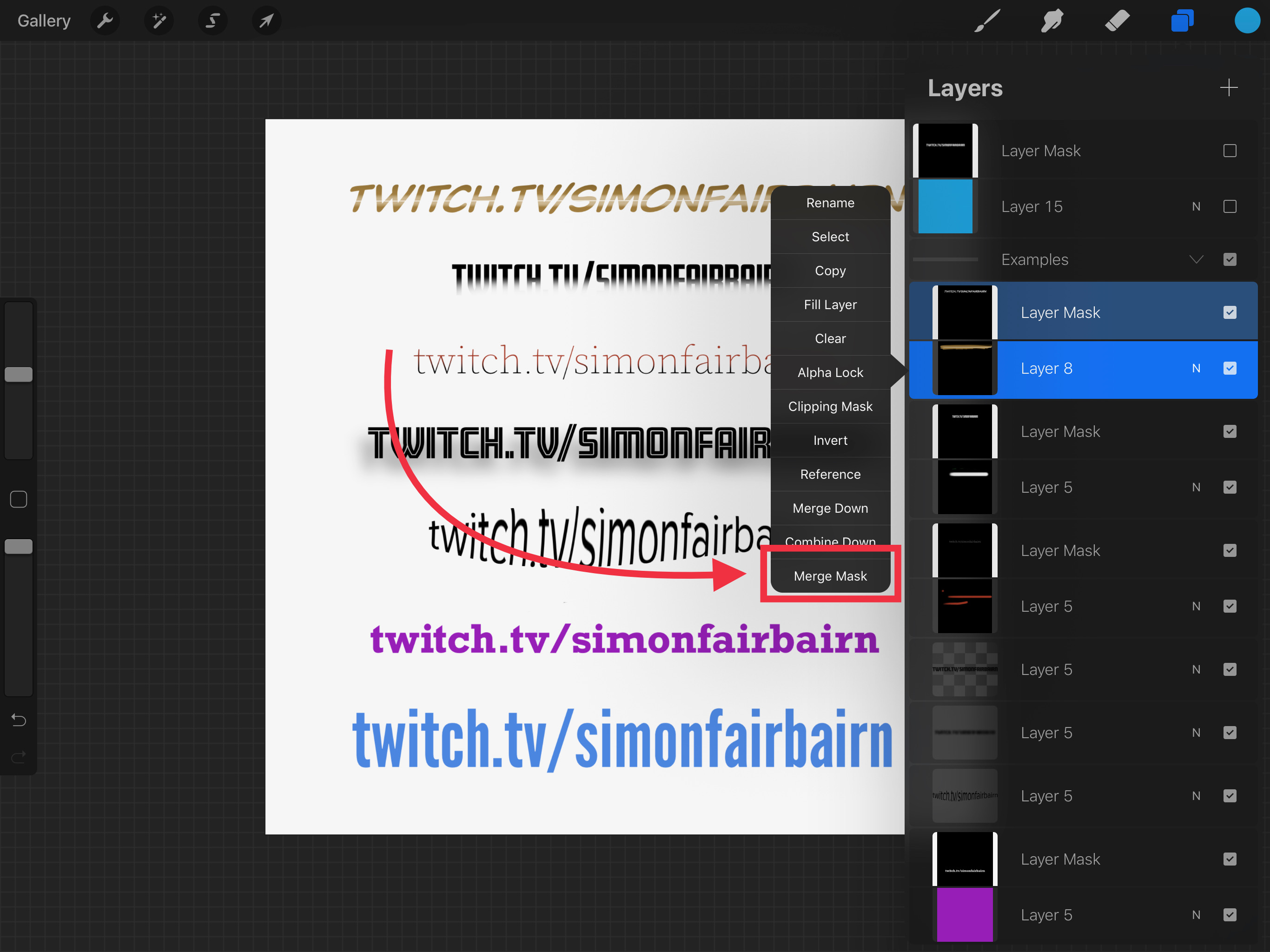Image resolution: width=1270 pixels, height=952 pixels.
Task: Toggle visibility of the Examples group
Action: click(1229, 259)
